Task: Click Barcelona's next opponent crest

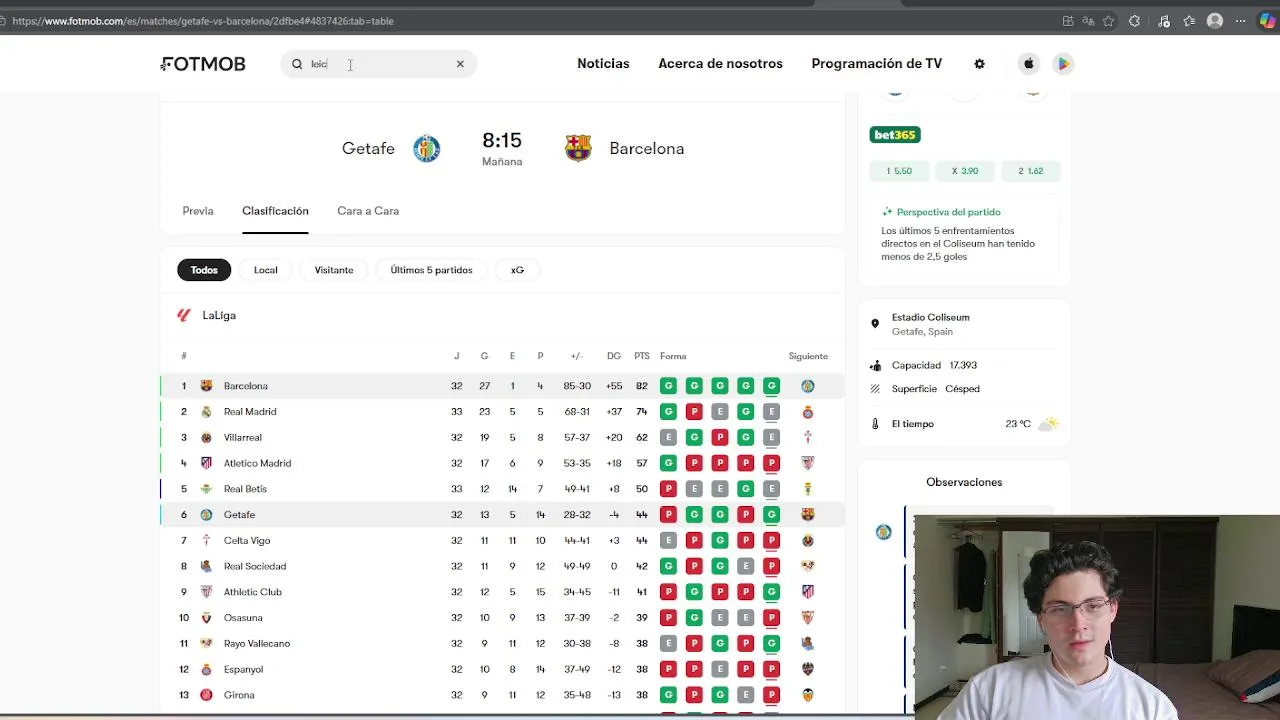Action: tap(807, 386)
